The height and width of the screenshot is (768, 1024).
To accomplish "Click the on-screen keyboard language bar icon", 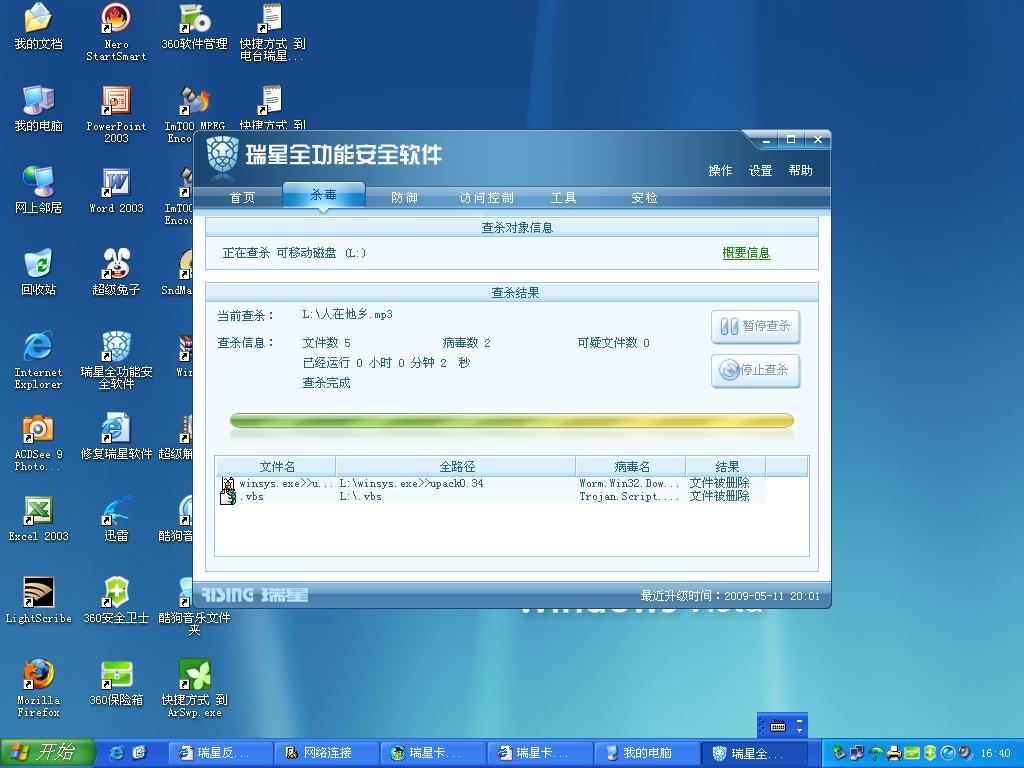I will [778, 726].
